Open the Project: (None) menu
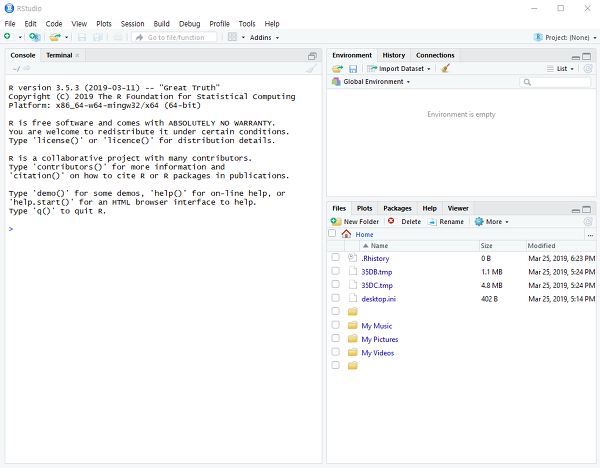The height and width of the screenshot is (468, 600). pyautogui.click(x=565, y=38)
